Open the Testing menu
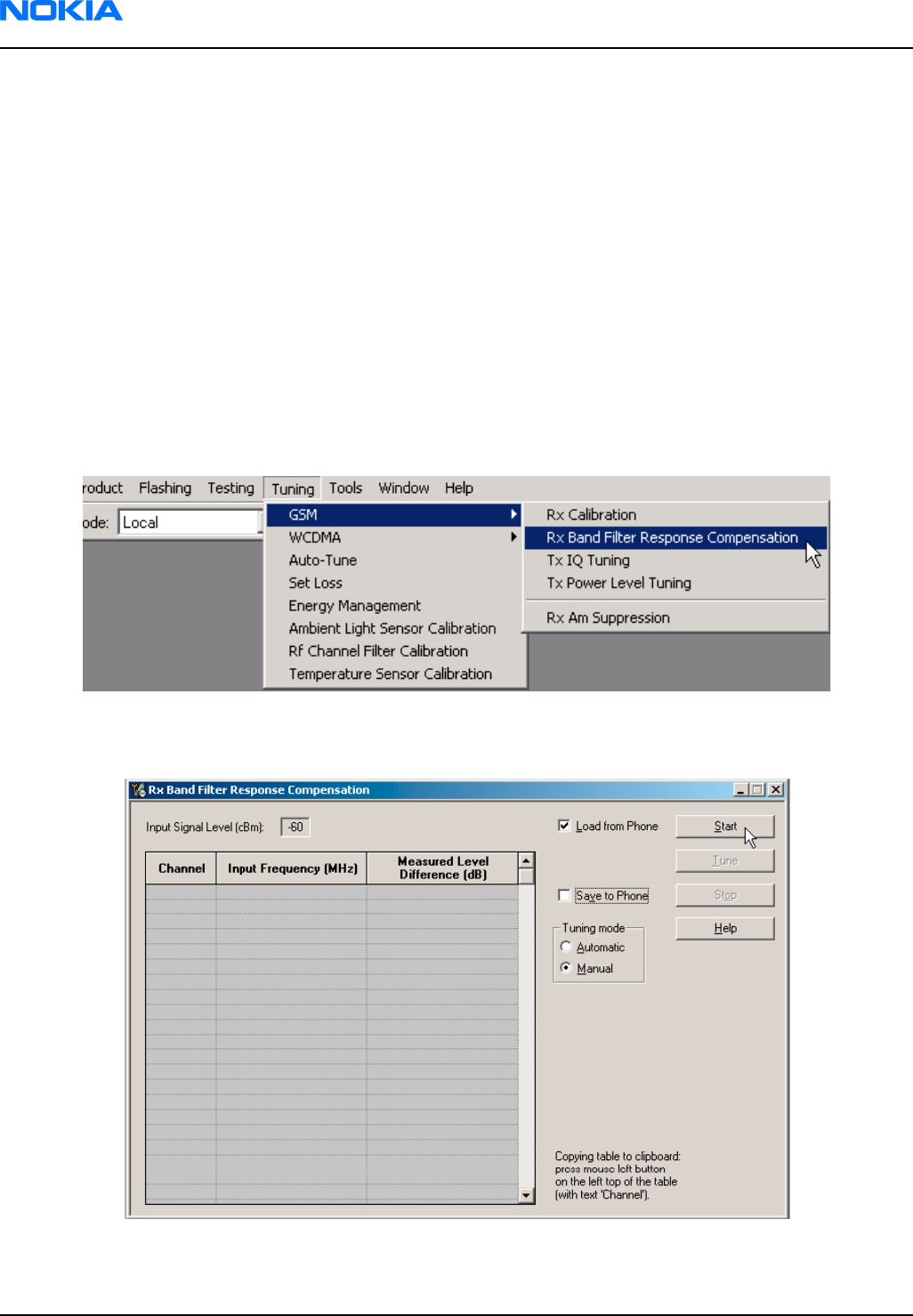The image size is (913, 1316). [x=230, y=488]
